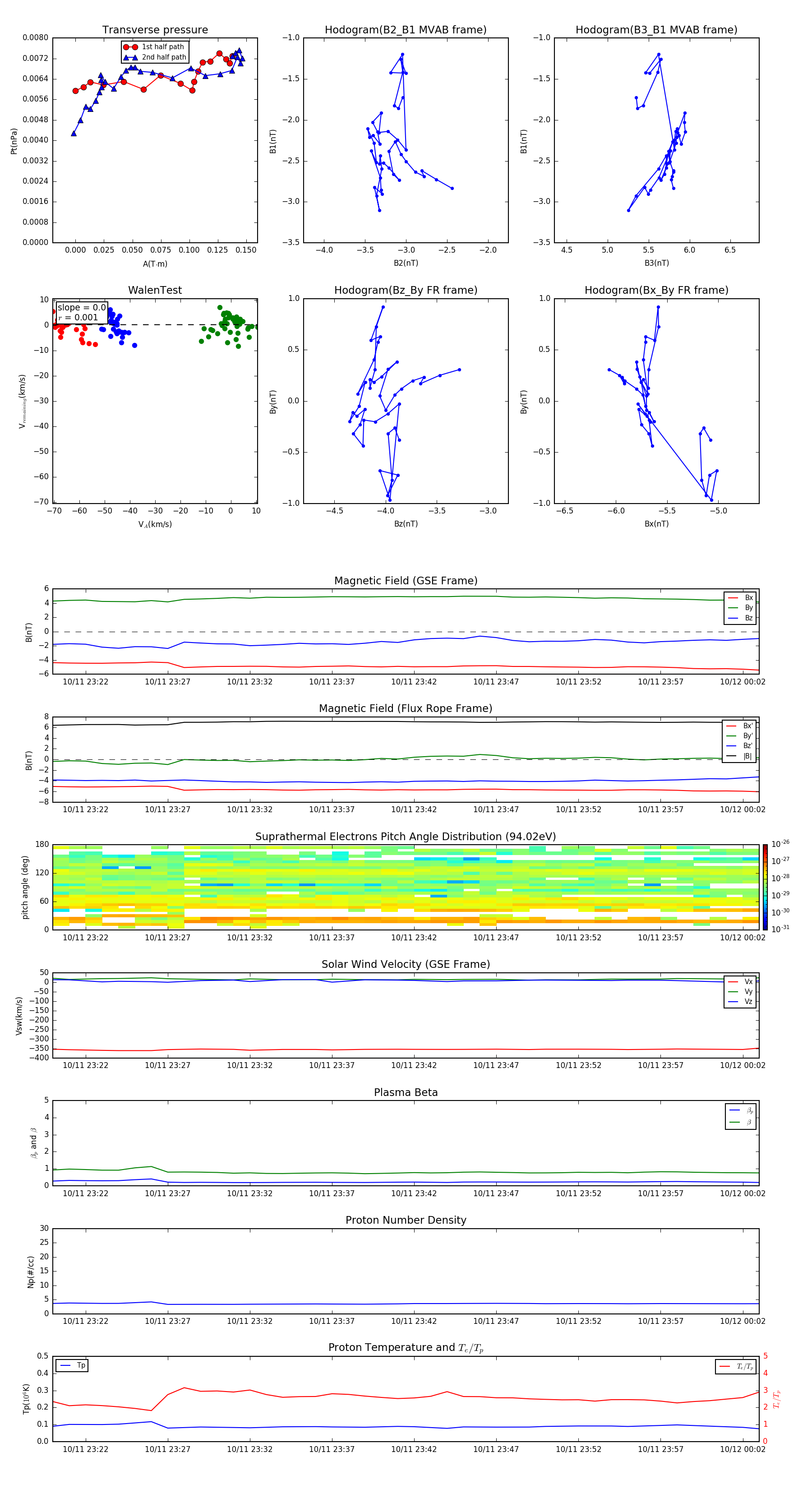The width and height of the screenshot is (812, 1489).
Task: Click the 'Magnetic Field (GSE Frame)' title
Action: [406, 581]
